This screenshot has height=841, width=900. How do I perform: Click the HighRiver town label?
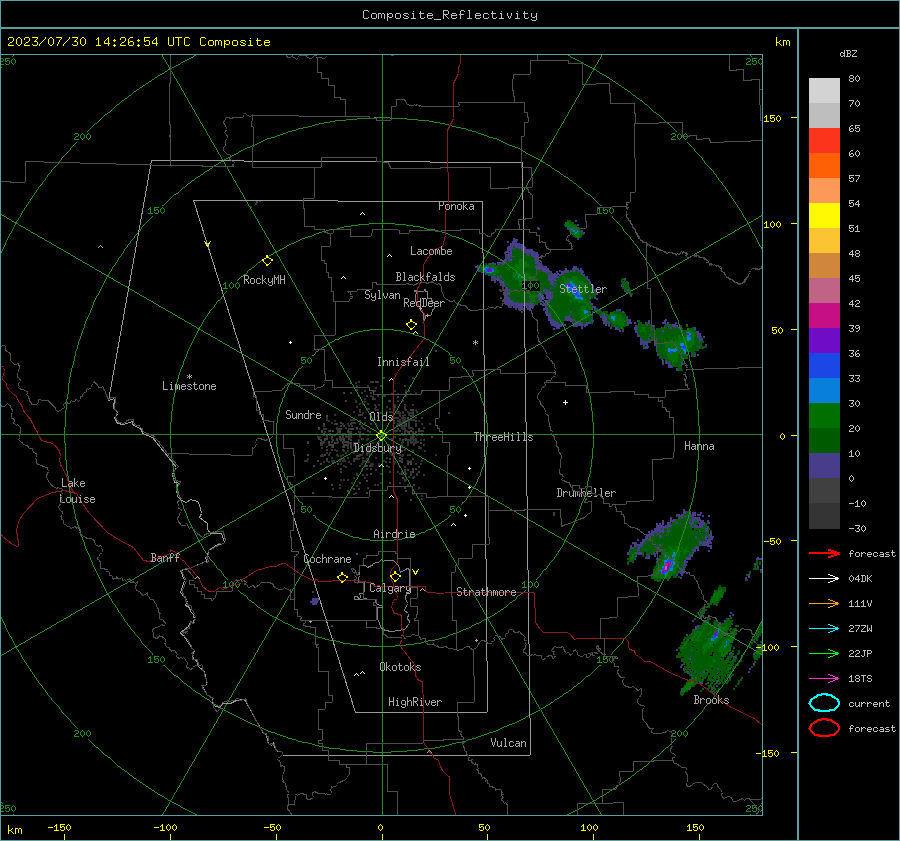click(415, 702)
